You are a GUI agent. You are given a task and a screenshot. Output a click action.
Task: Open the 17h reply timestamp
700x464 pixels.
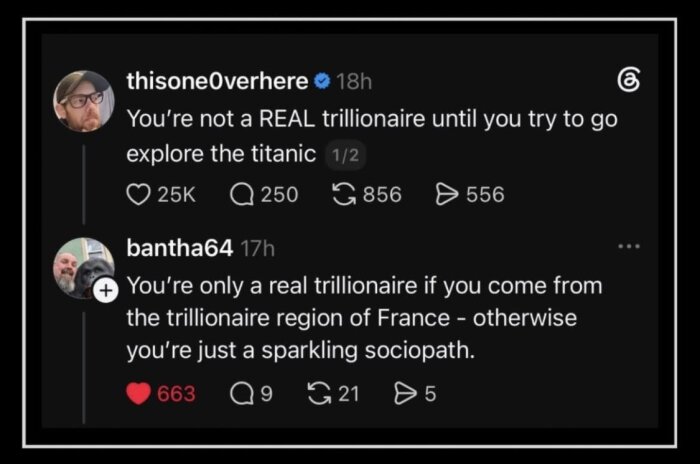258,248
